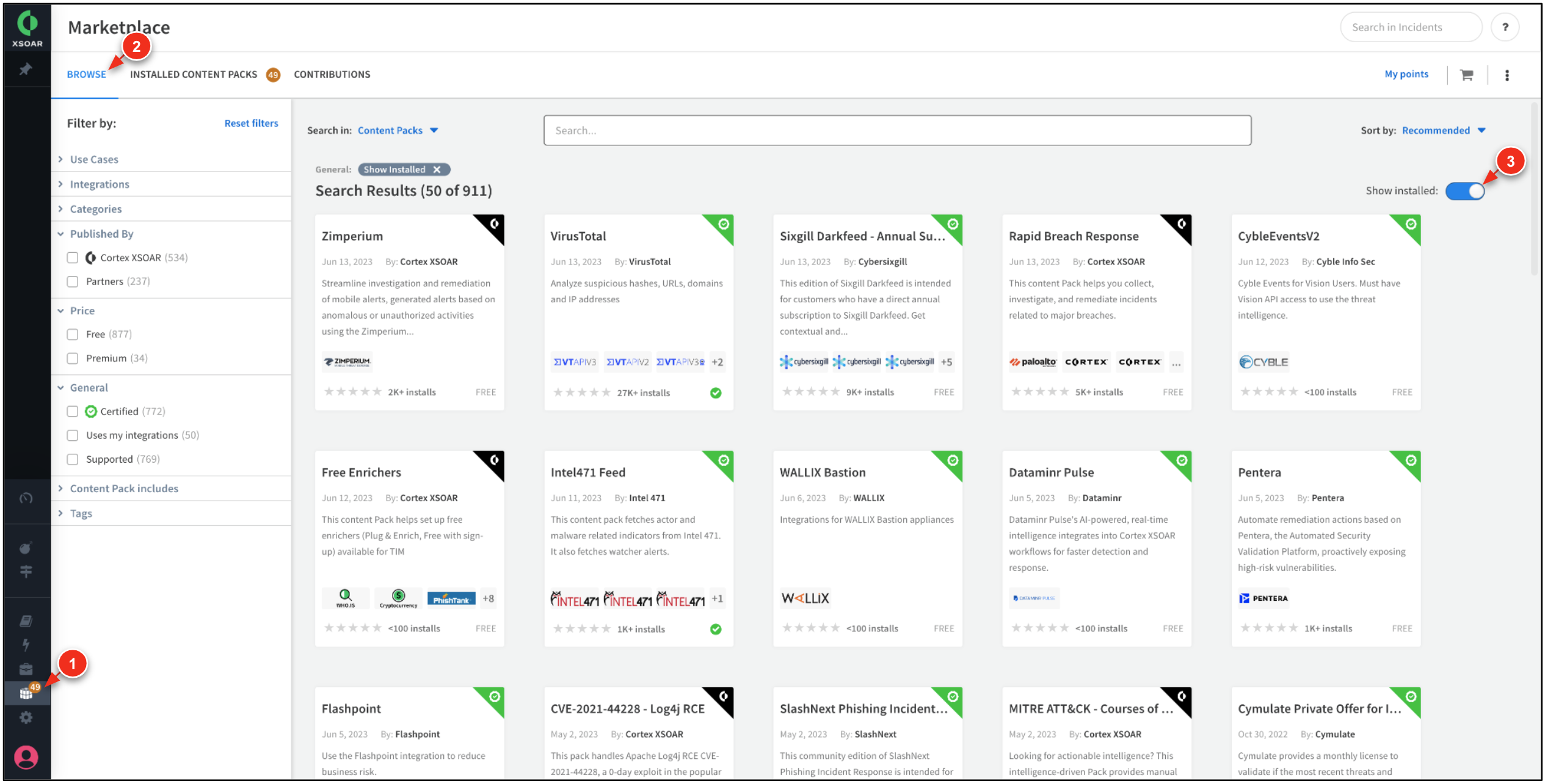Click the marketplace Search field
Screen dimensions: 1545x784
click(897, 130)
